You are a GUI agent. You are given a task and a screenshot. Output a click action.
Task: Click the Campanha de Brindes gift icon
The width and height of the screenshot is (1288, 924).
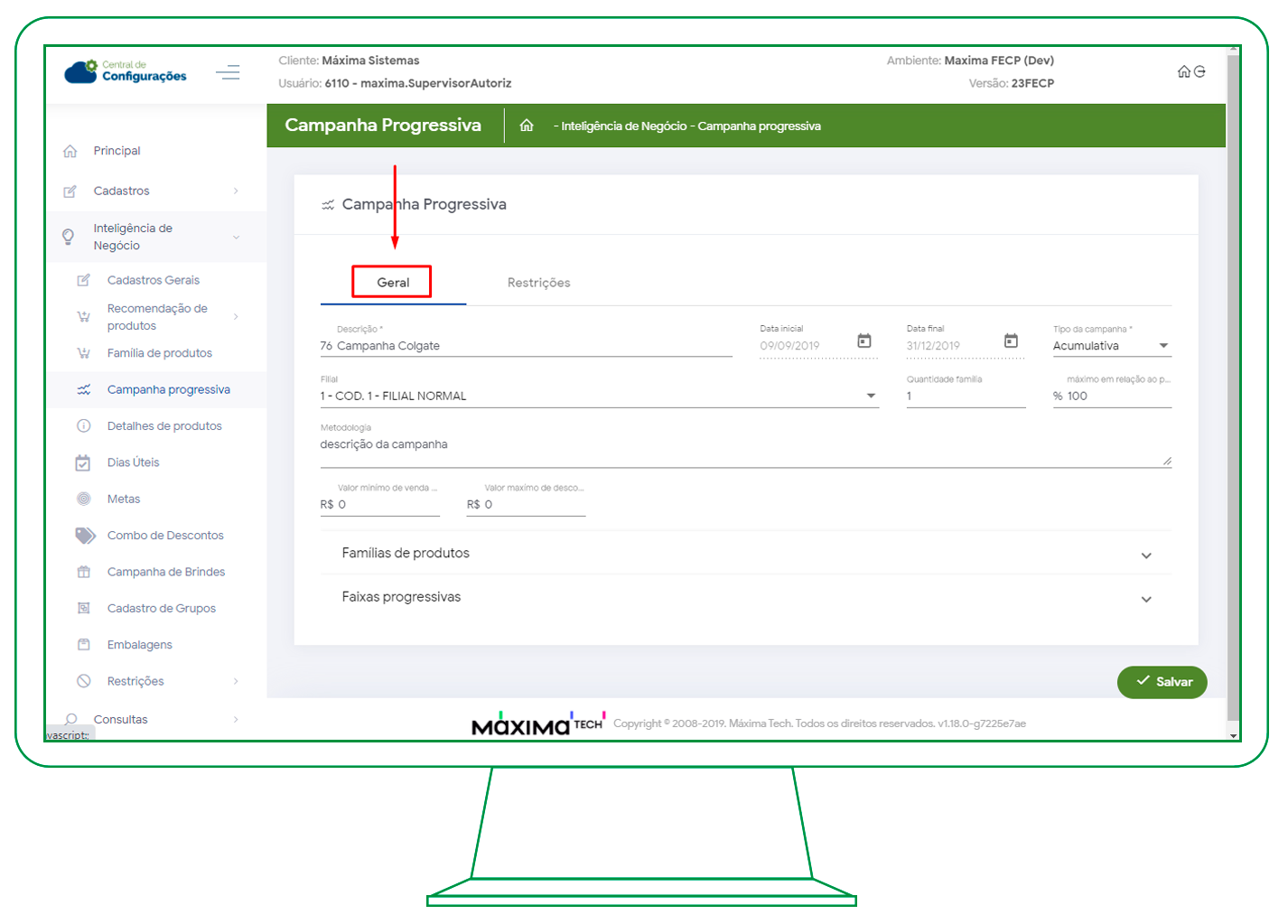click(83, 572)
